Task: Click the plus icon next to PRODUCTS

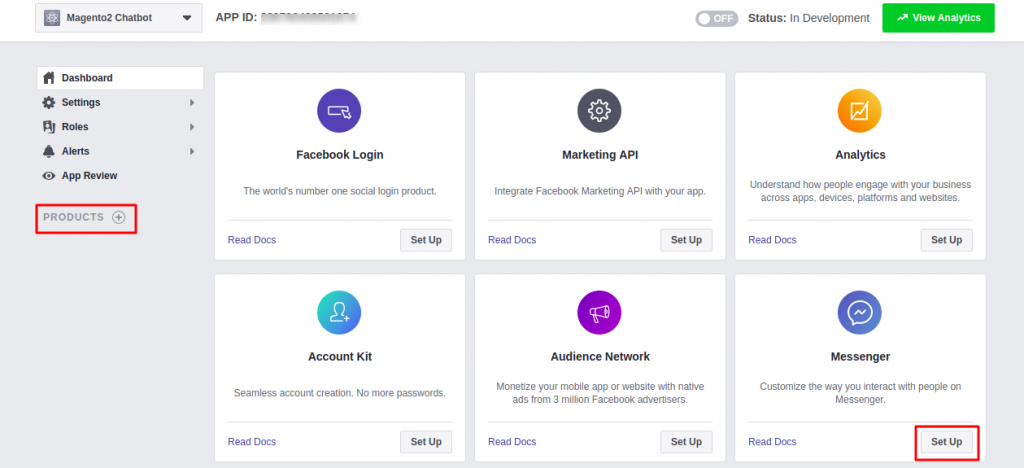Action: coord(118,217)
